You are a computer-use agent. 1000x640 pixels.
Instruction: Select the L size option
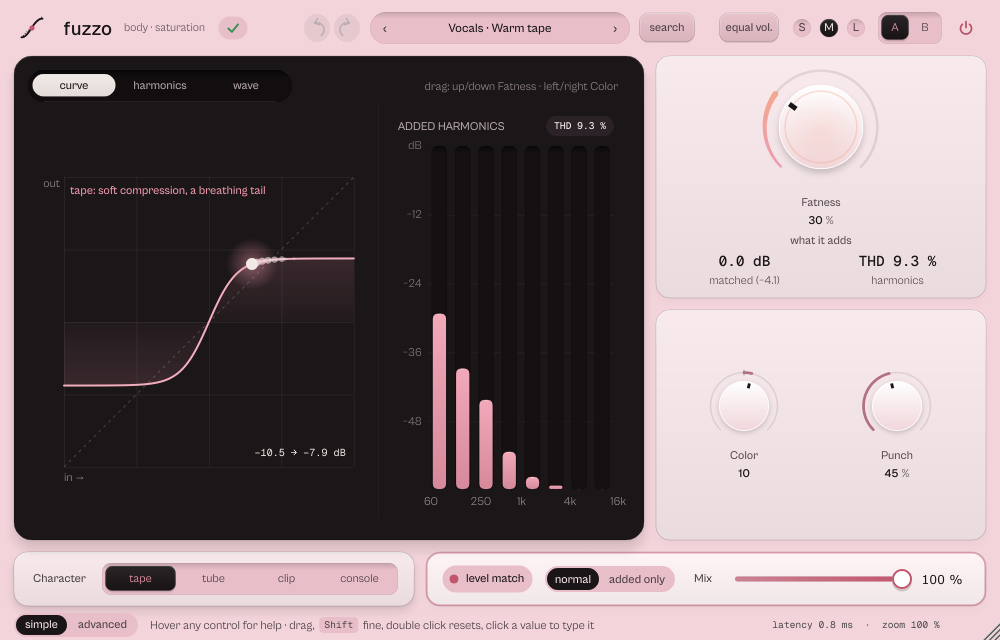[855, 27]
